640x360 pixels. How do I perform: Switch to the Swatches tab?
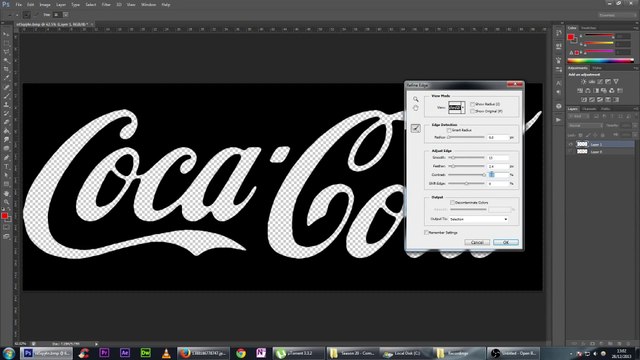click(589, 28)
